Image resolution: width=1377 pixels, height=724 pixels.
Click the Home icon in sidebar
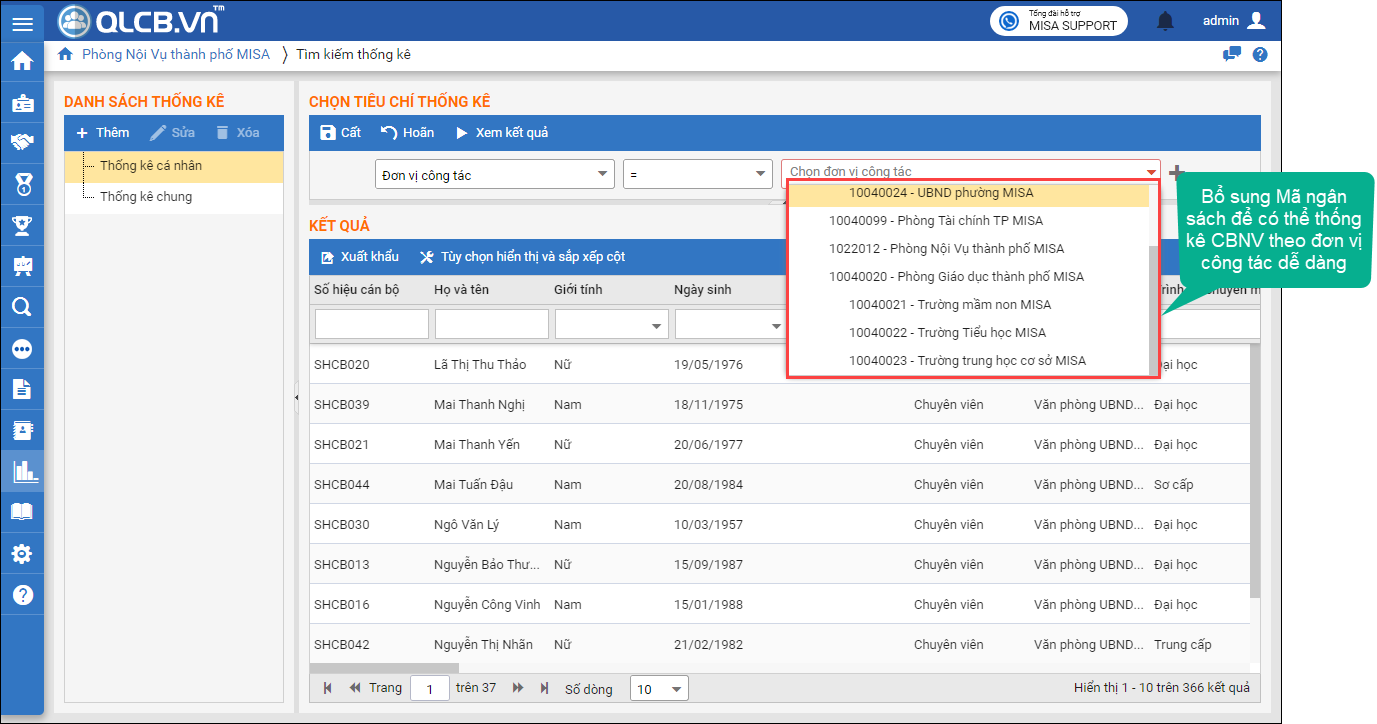[22, 61]
